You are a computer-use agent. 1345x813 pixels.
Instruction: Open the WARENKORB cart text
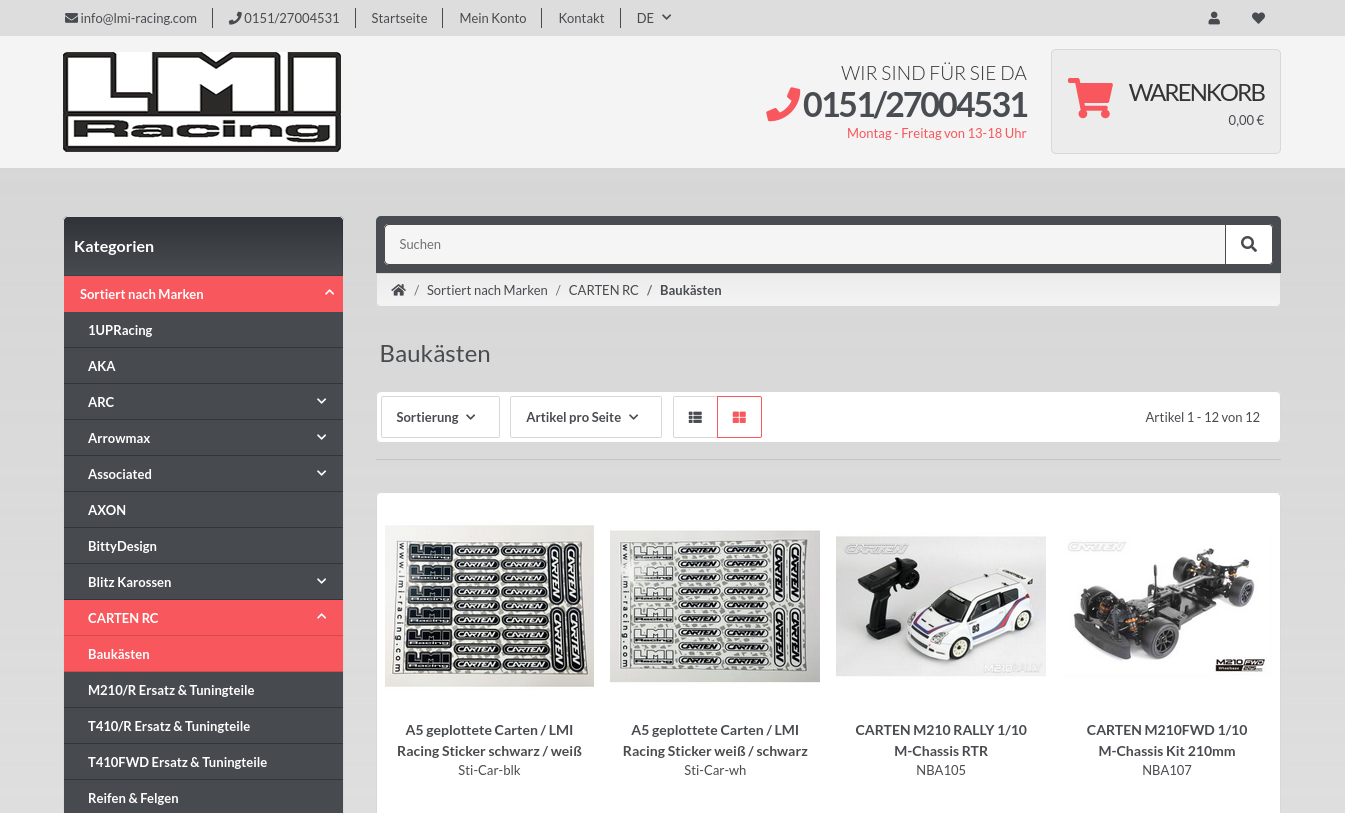pyautogui.click(x=1196, y=93)
